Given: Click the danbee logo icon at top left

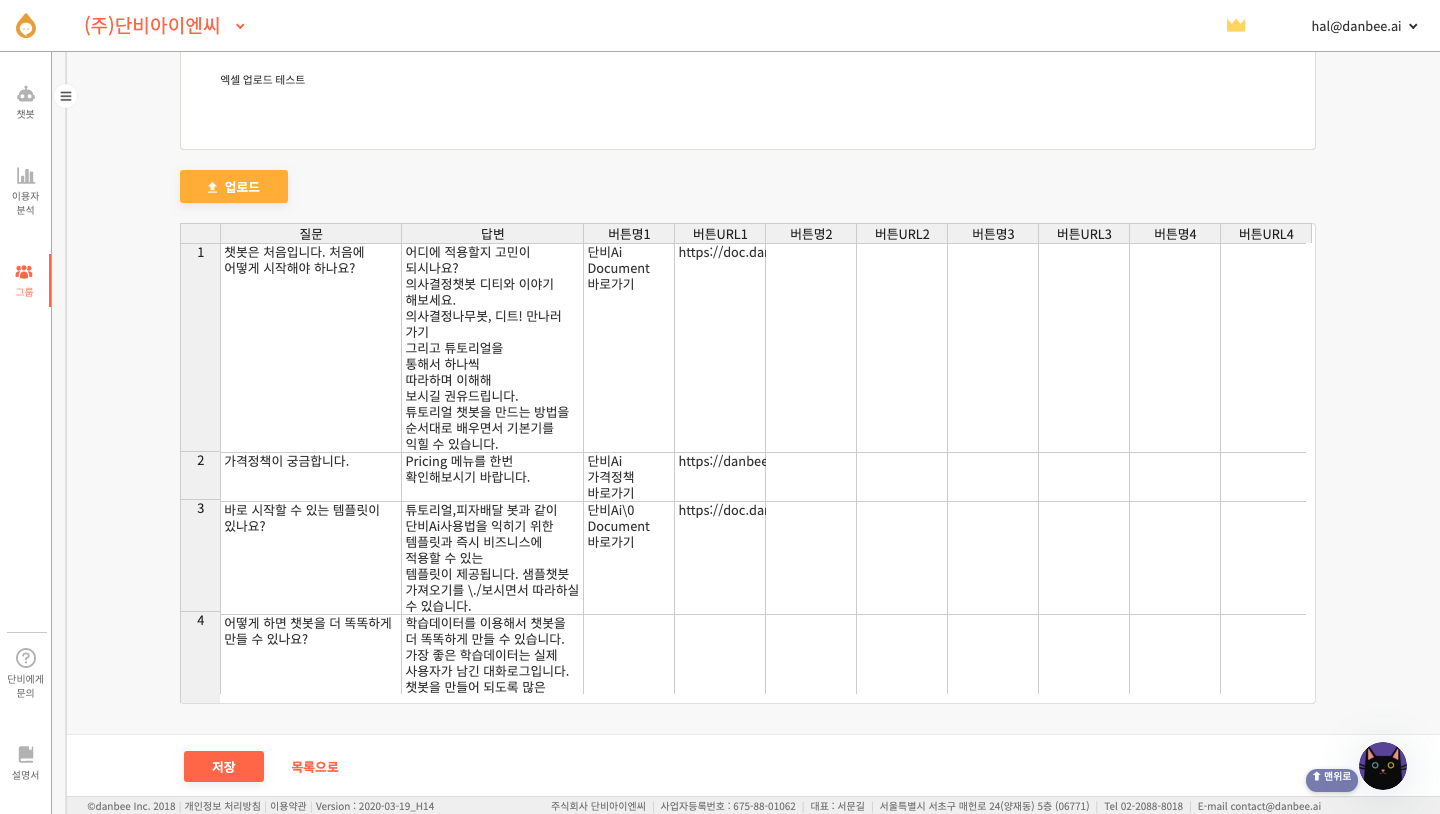Looking at the screenshot, I should [x=26, y=27].
